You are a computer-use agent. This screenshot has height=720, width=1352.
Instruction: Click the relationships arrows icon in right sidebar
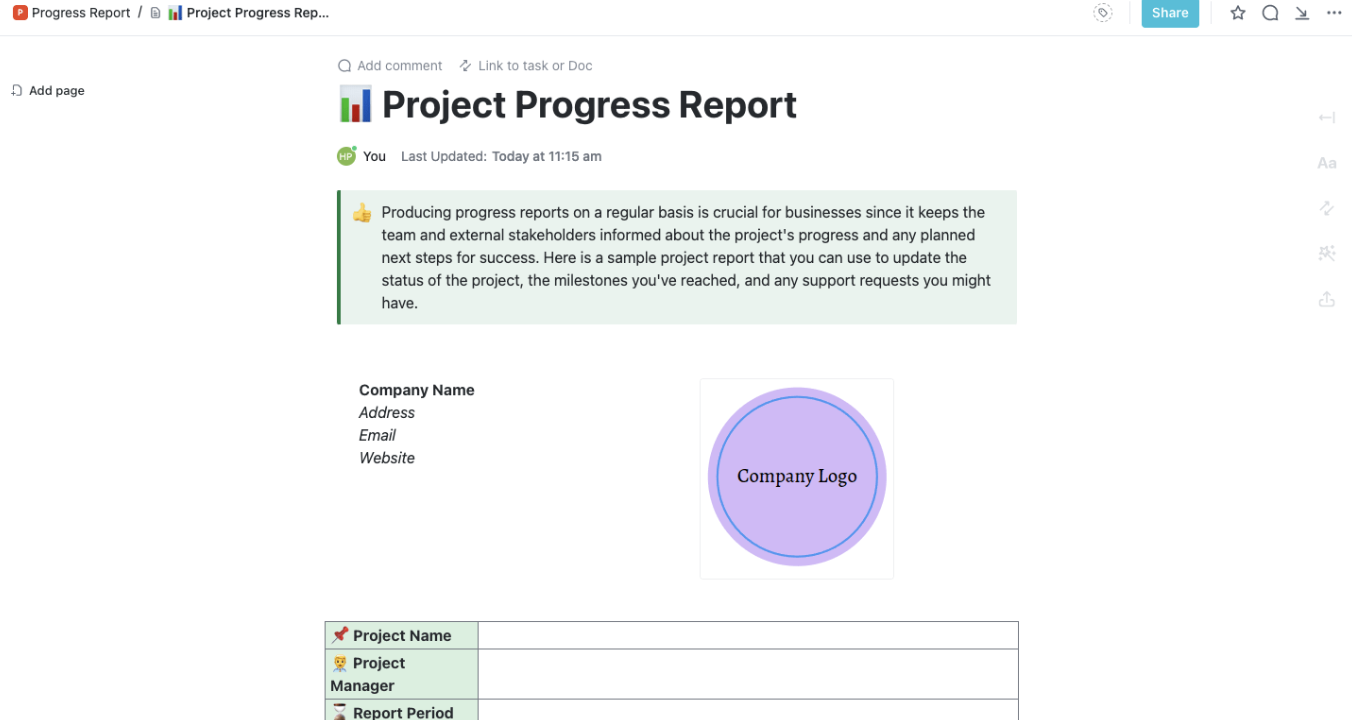click(x=1327, y=208)
